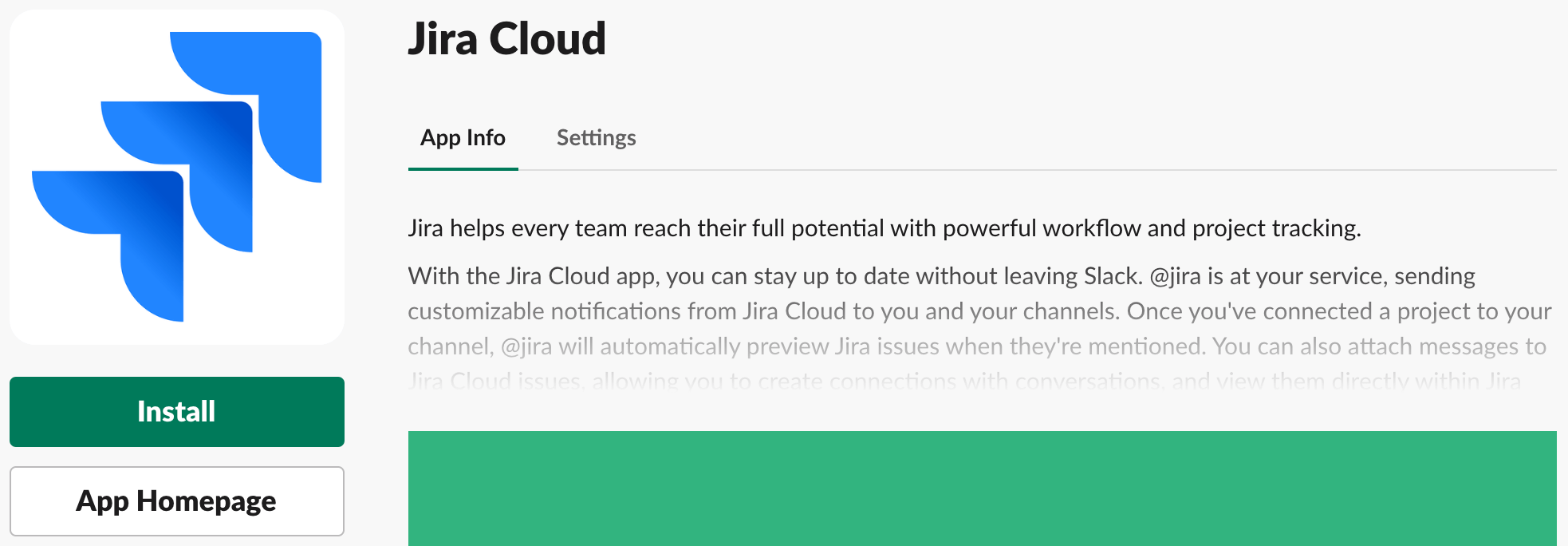Image resolution: width=1568 pixels, height=546 pixels.
Task: Click the App Info tab underline indicator
Action: pos(463,168)
